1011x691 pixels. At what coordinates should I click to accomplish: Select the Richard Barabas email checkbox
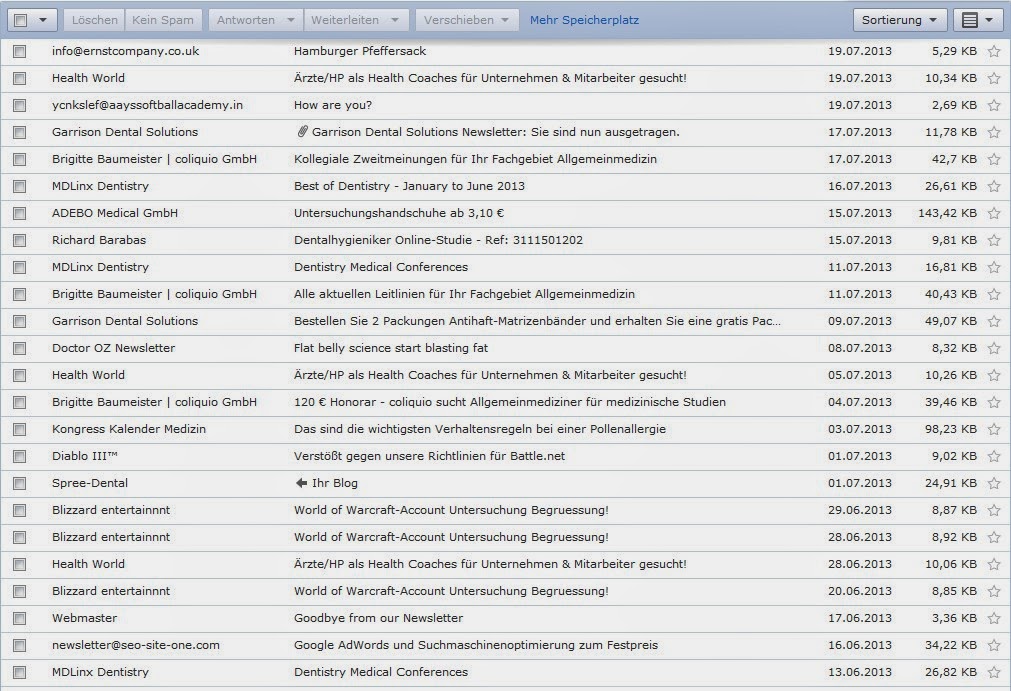[19, 240]
